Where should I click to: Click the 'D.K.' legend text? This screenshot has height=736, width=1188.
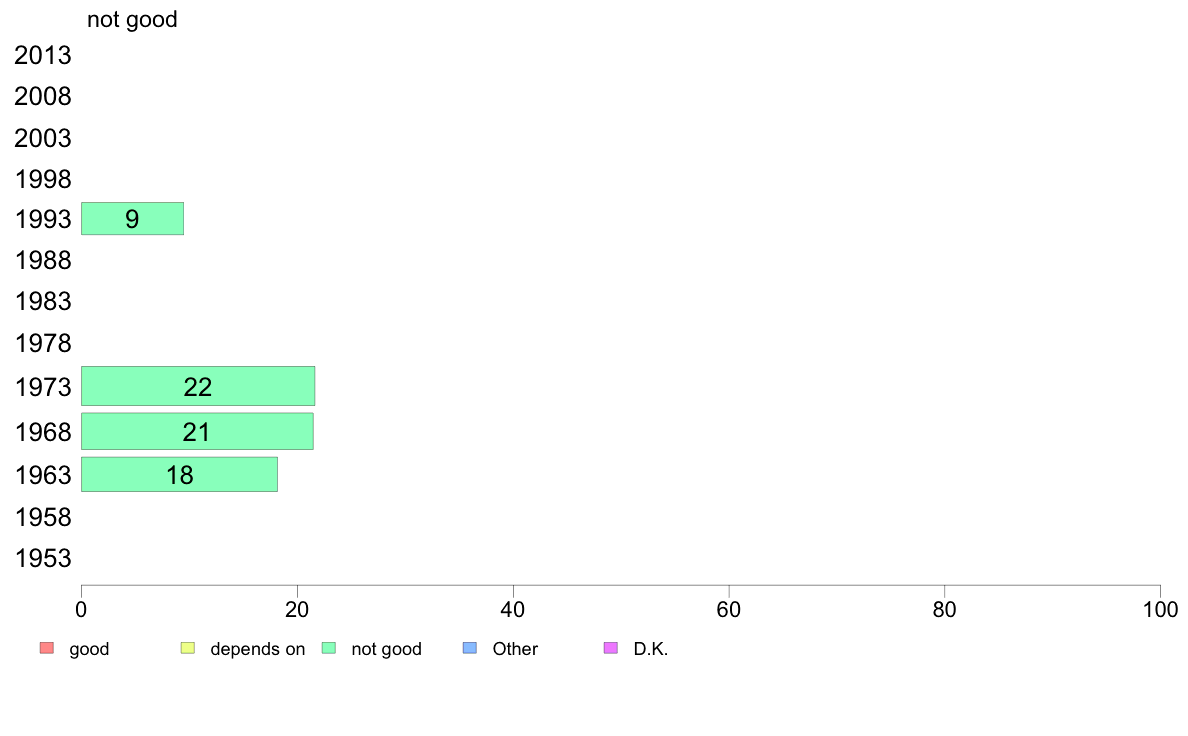(651, 649)
